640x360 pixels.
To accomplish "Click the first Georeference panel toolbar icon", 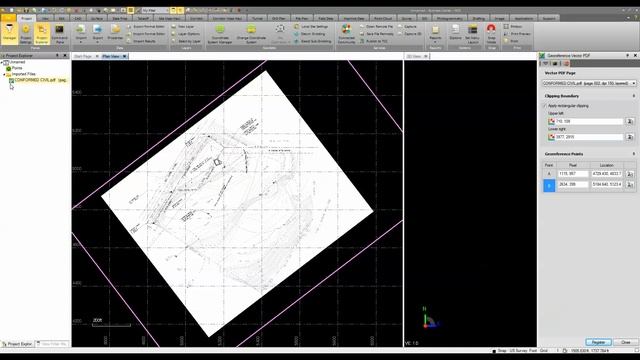I will tap(545, 63).
